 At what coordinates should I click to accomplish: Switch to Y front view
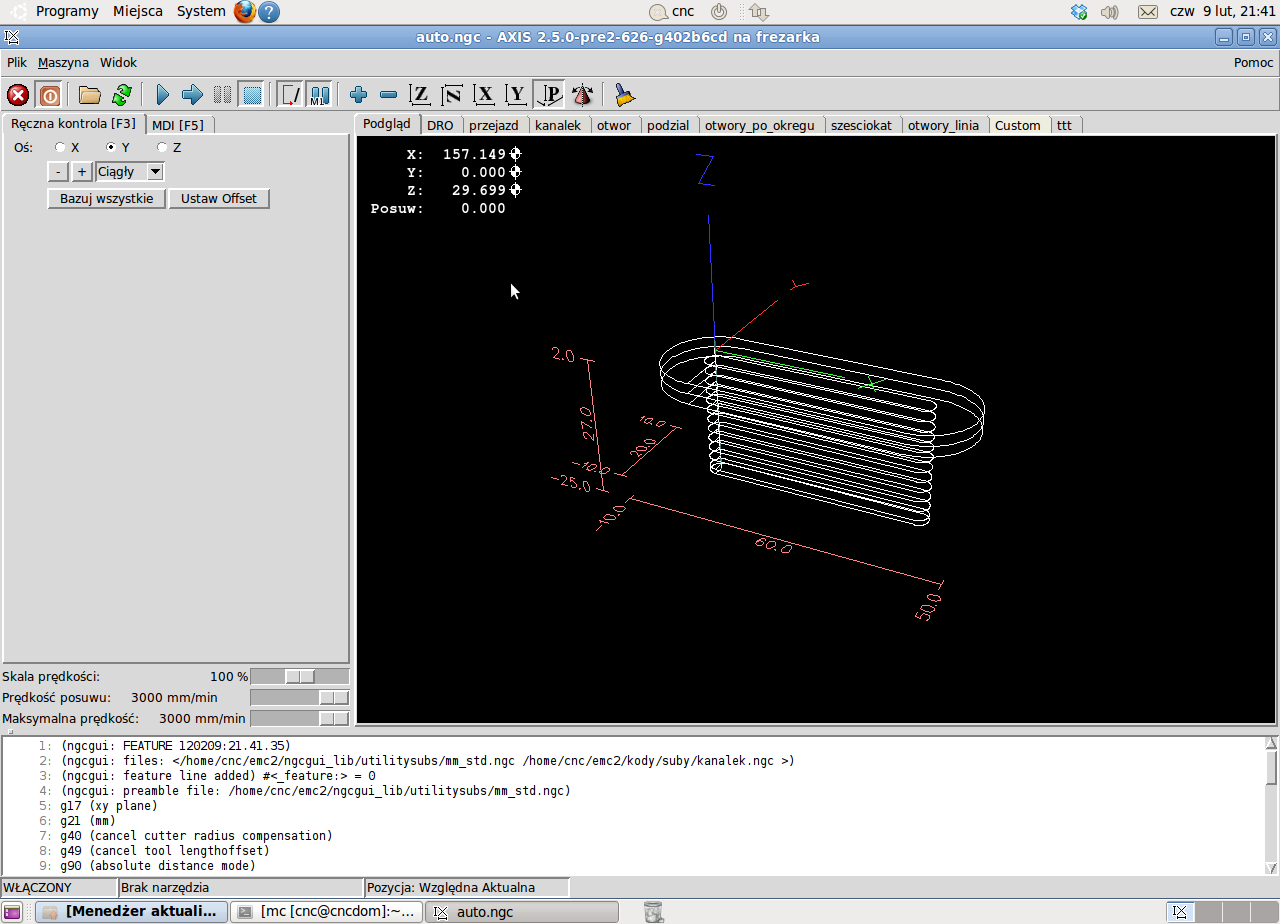click(x=516, y=95)
